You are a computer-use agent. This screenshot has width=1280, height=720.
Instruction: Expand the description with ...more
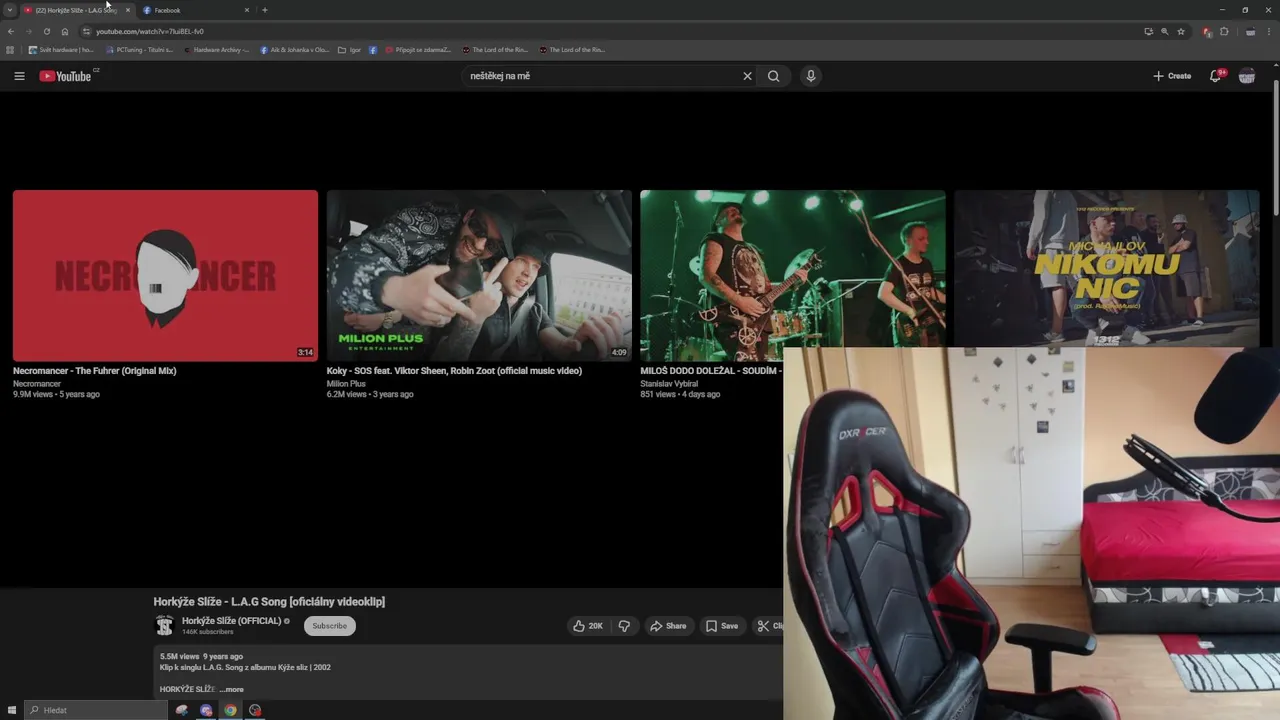[x=232, y=689]
